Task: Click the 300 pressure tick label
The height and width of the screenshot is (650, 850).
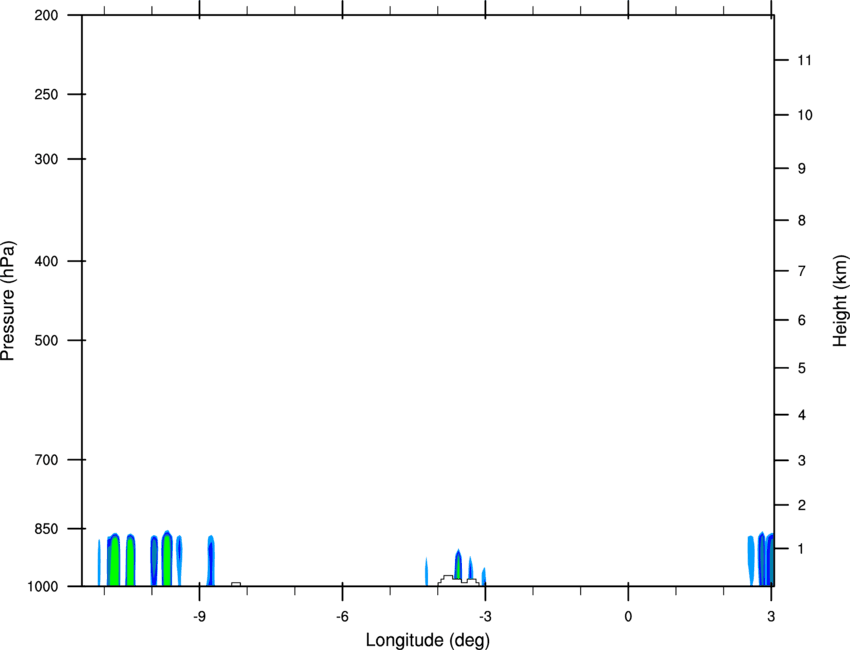Action: coord(46,159)
